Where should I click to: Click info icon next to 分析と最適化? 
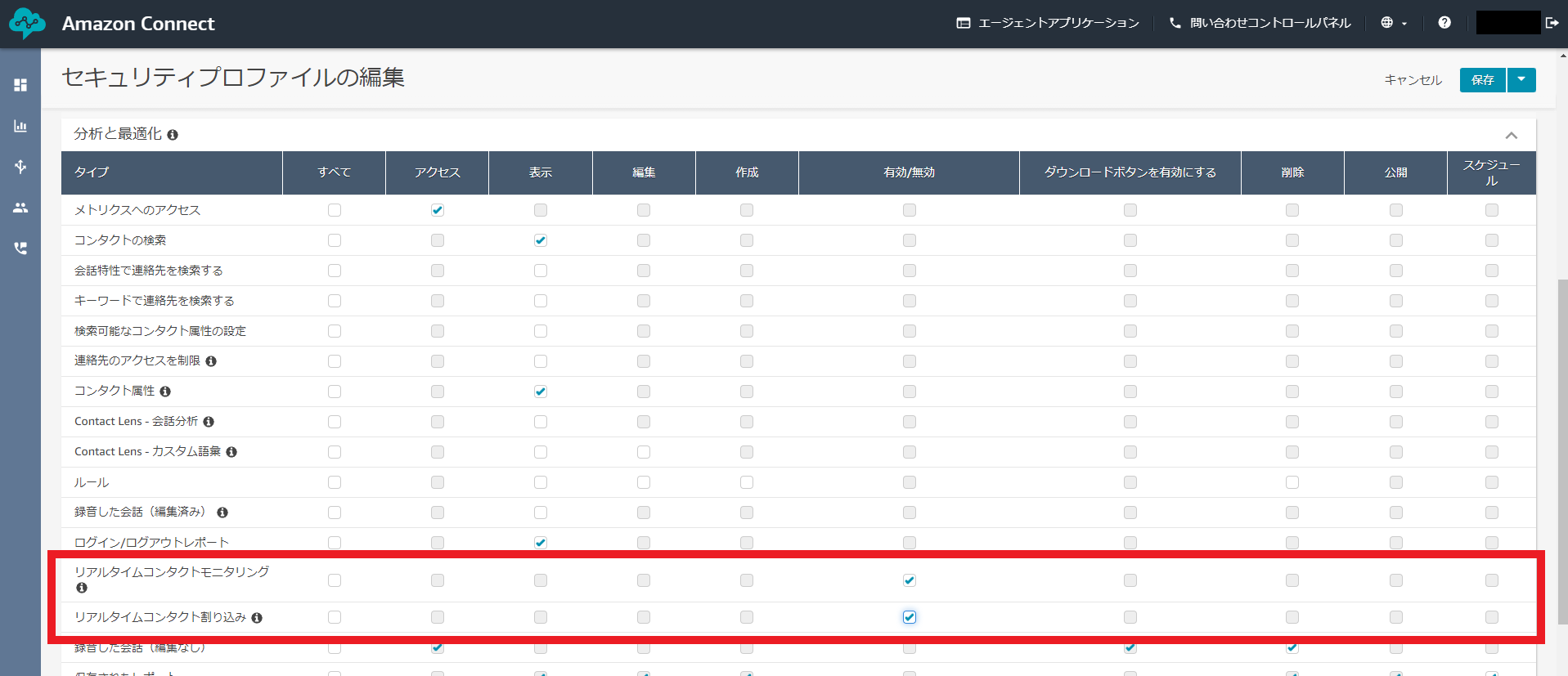[173, 135]
